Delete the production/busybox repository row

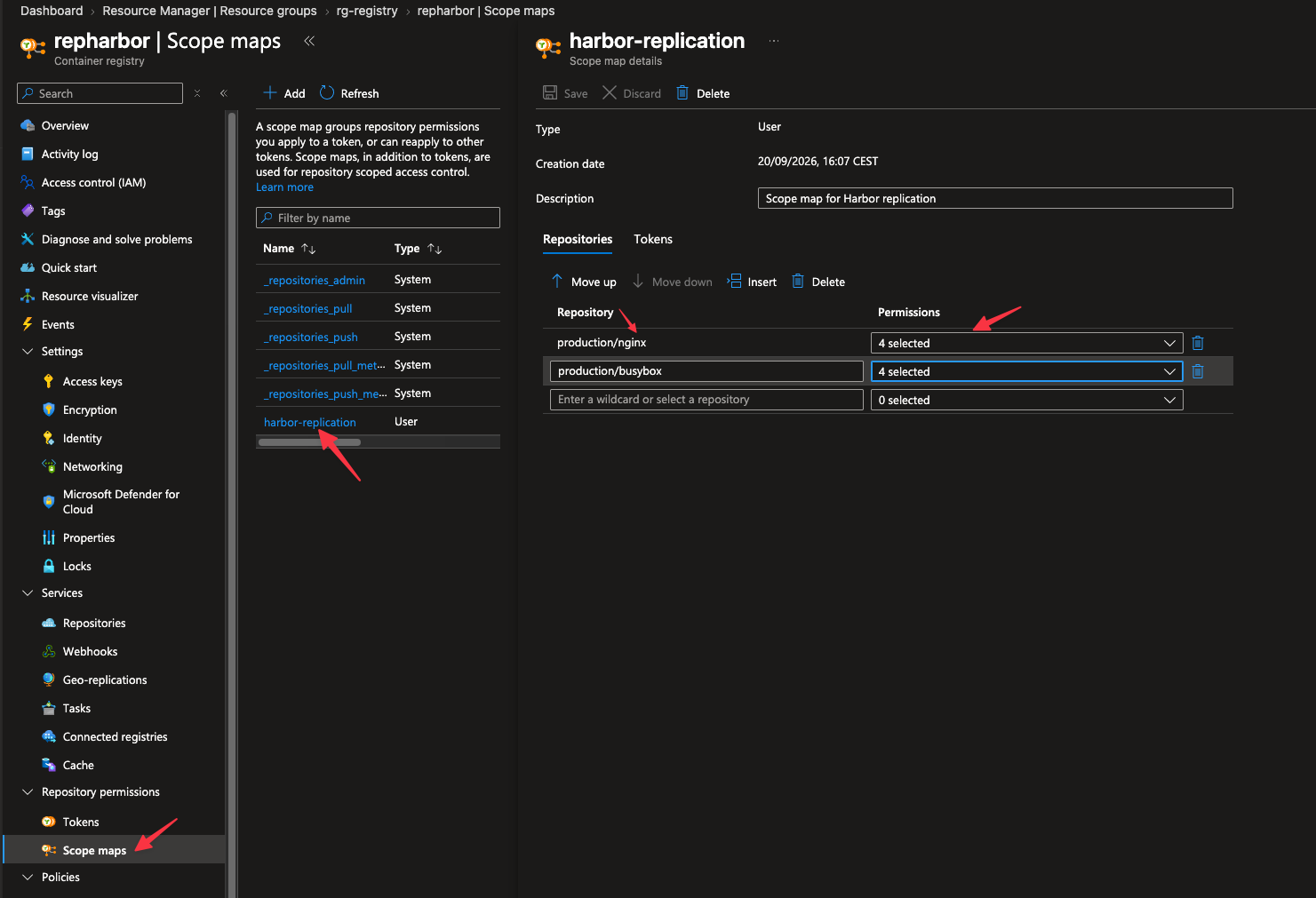point(1198,371)
